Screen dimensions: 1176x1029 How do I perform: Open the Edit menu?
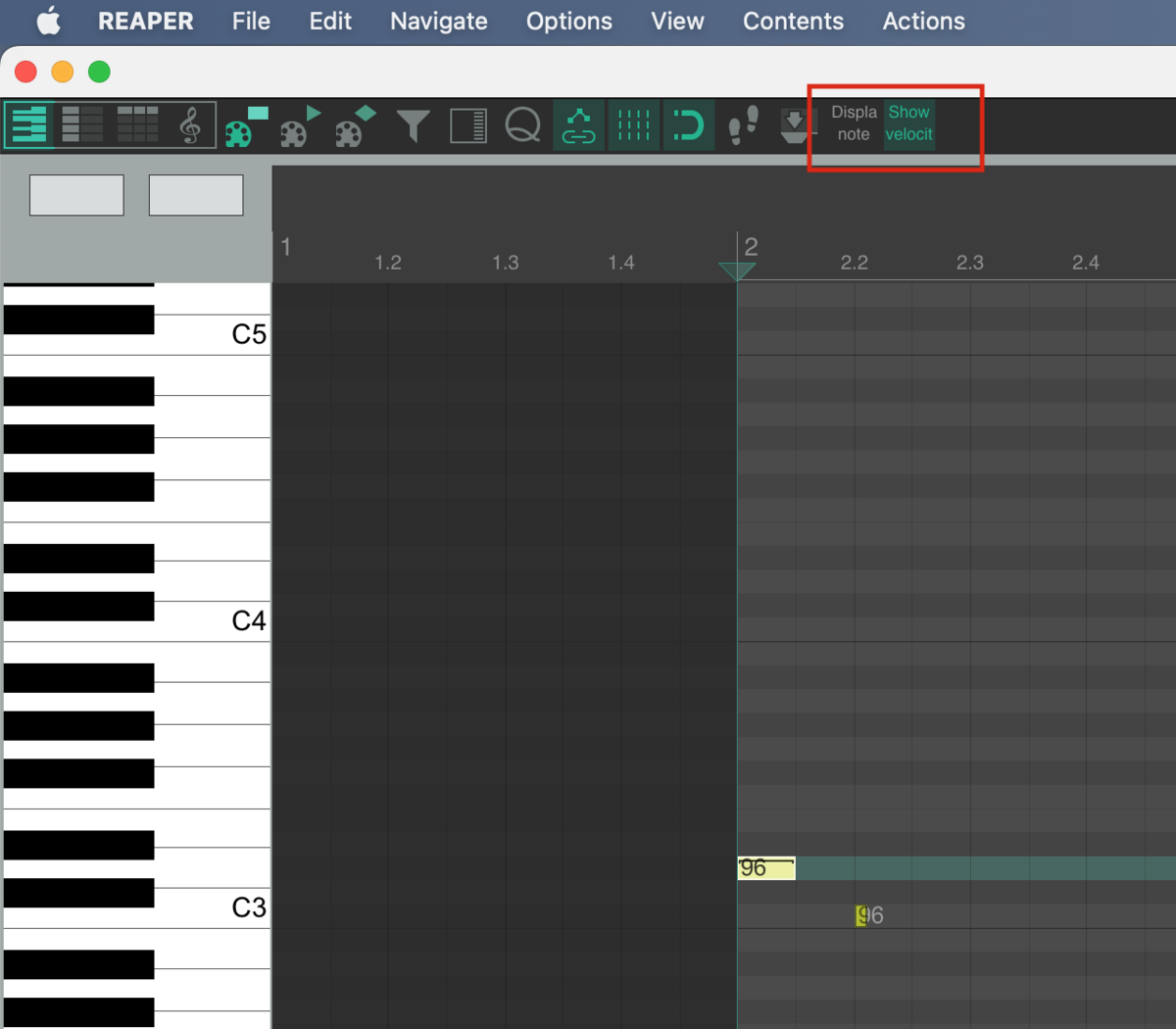(330, 21)
